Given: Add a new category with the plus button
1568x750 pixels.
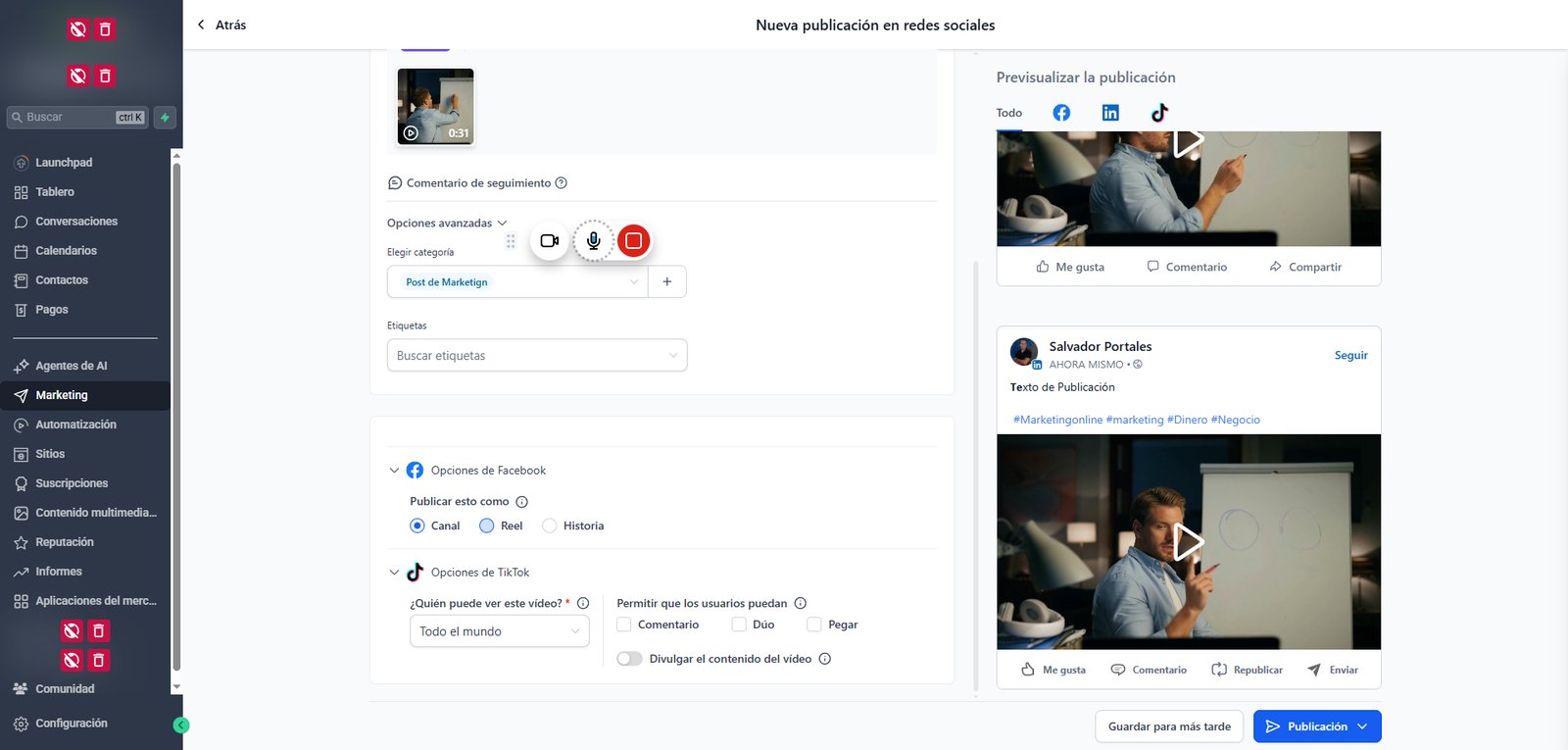Looking at the screenshot, I should click(x=667, y=281).
